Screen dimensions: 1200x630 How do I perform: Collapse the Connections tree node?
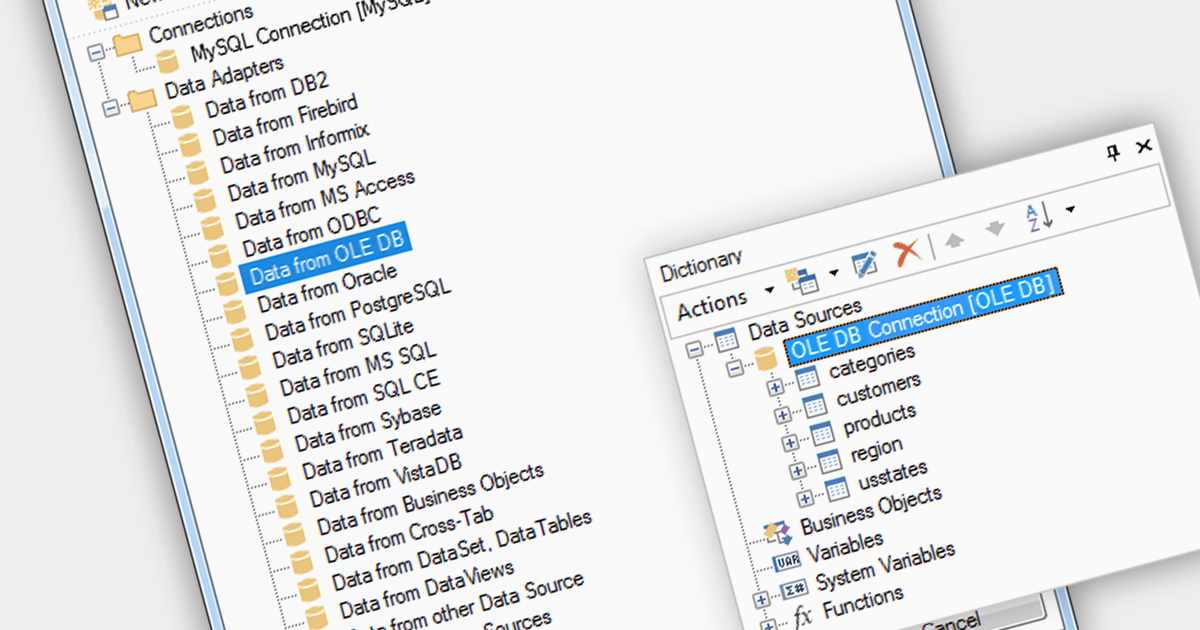pyautogui.click(x=97, y=52)
